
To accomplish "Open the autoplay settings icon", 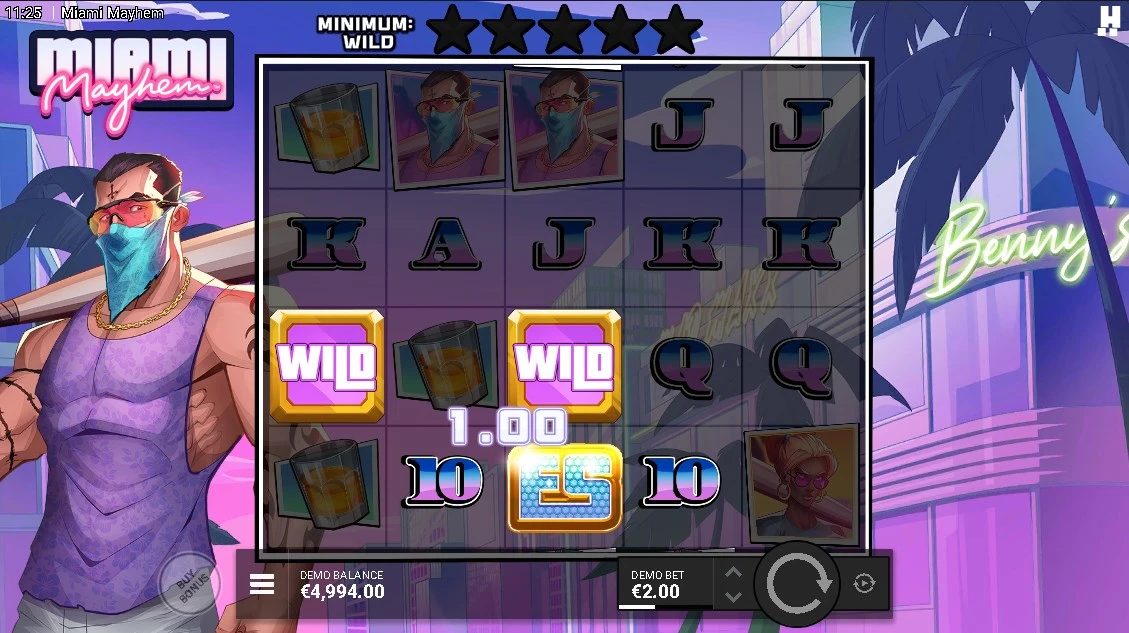I will [x=864, y=583].
